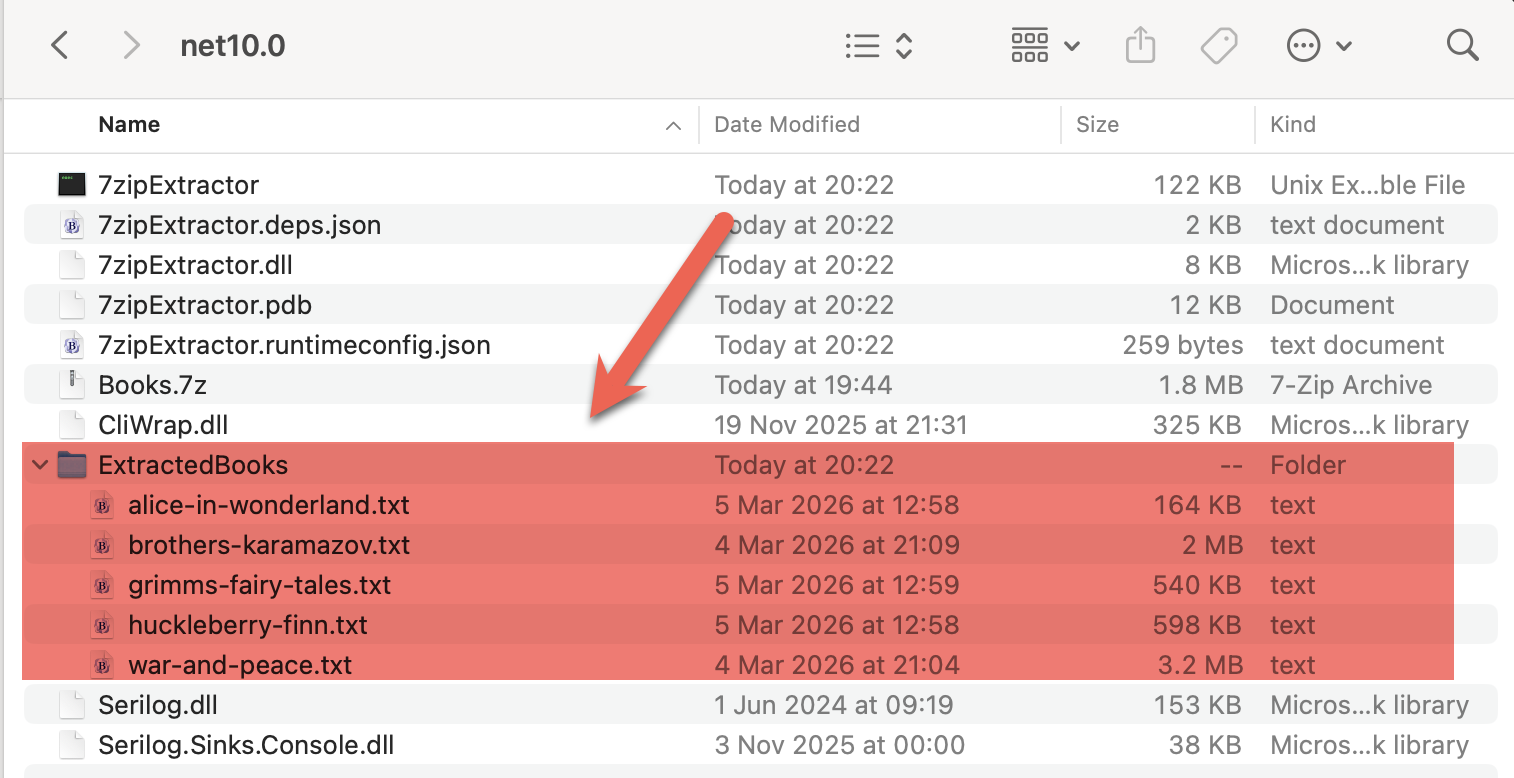Click the Books.7z archive icon
This screenshot has height=778, width=1514.
coord(72,384)
